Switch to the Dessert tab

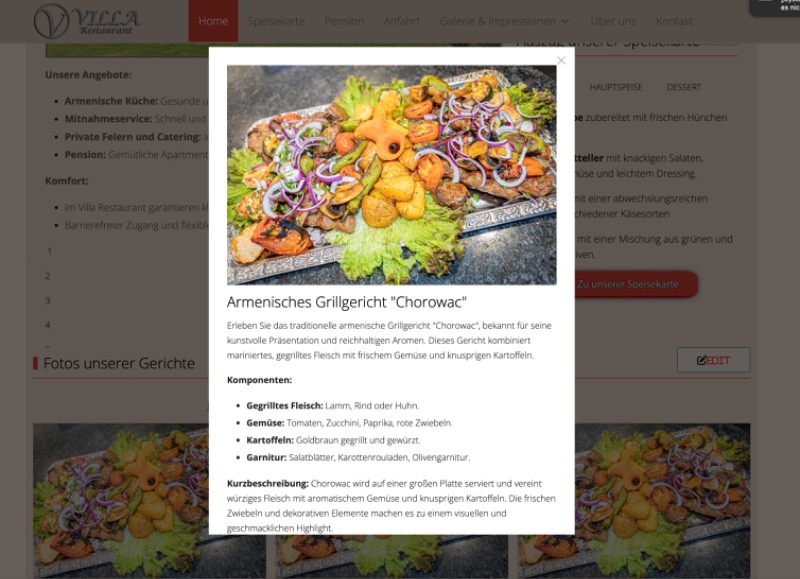684,87
